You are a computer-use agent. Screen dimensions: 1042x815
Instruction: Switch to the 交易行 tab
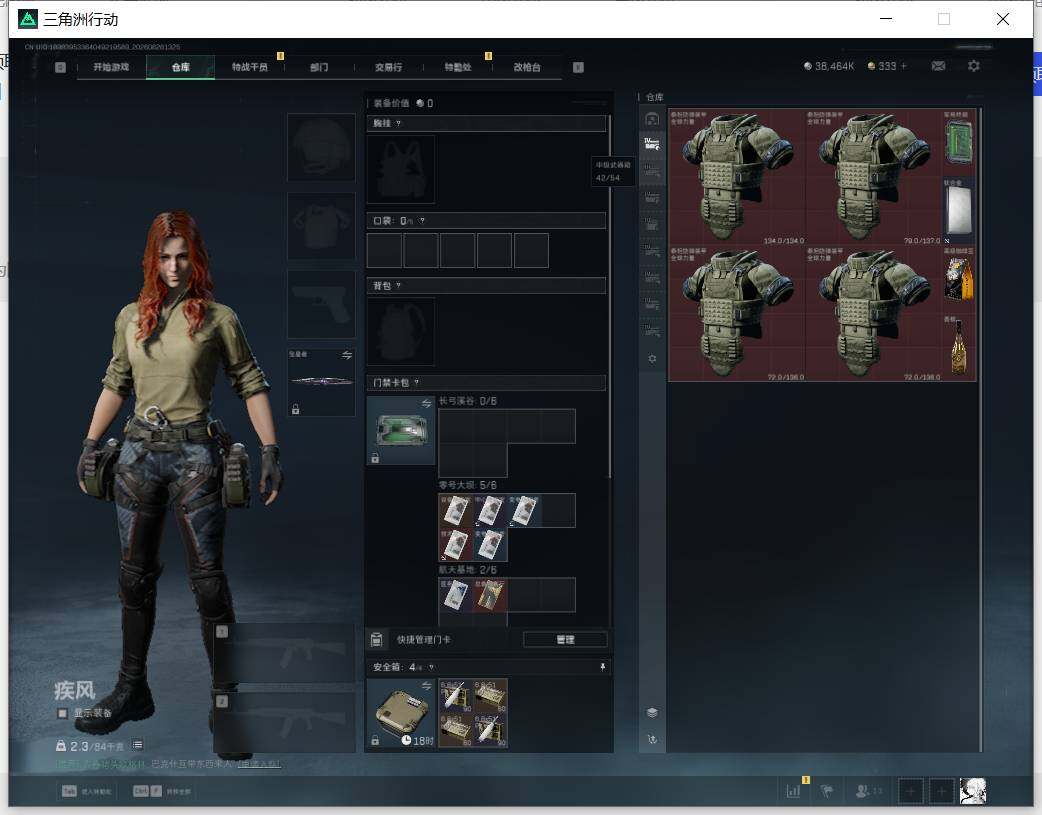point(388,67)
